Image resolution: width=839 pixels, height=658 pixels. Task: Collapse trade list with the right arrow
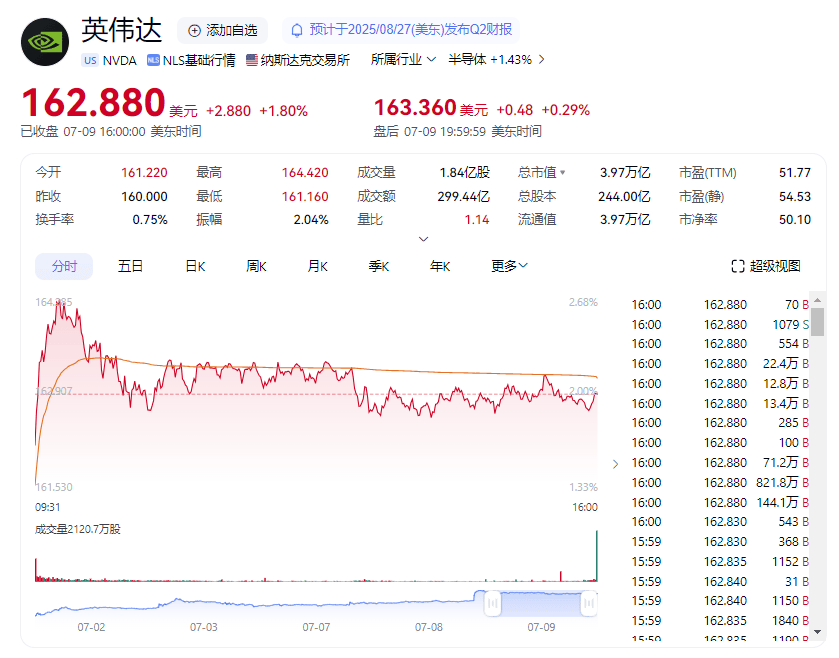click(x=615, y=464)
